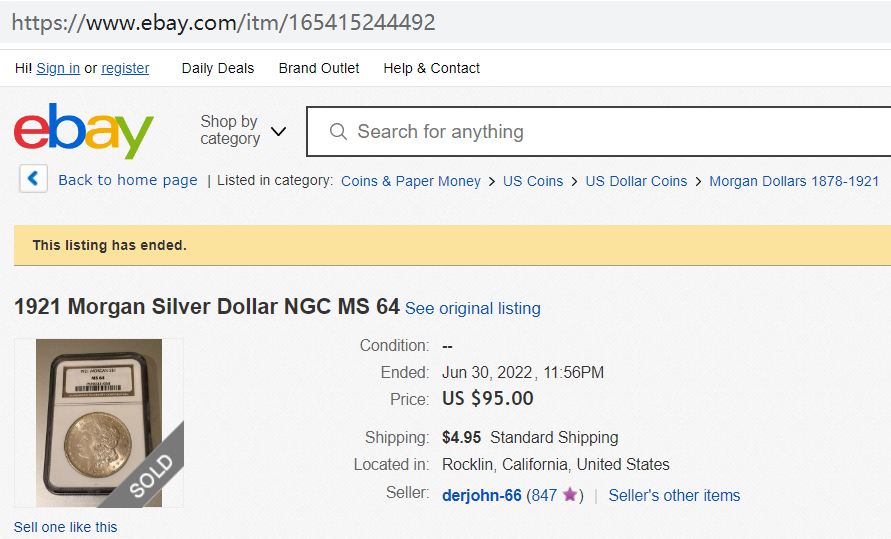Click Back to home page link

click(128, 181)
